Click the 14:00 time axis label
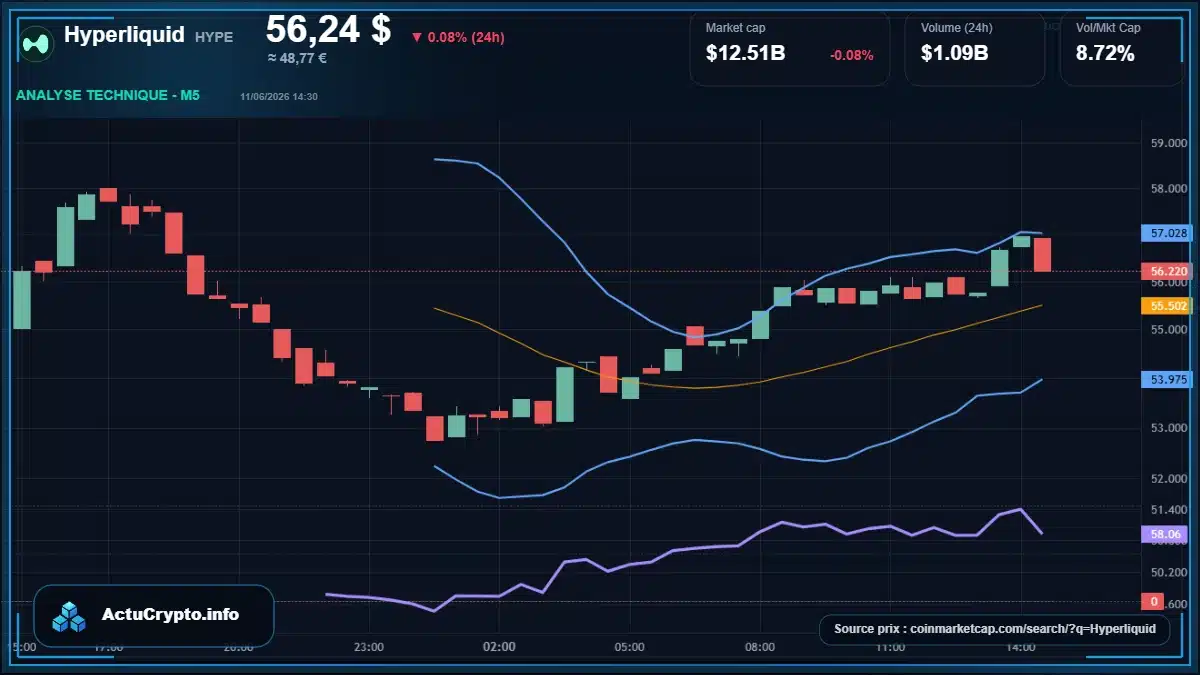This screenshot has height=675, width=1200. point(1020,647)
